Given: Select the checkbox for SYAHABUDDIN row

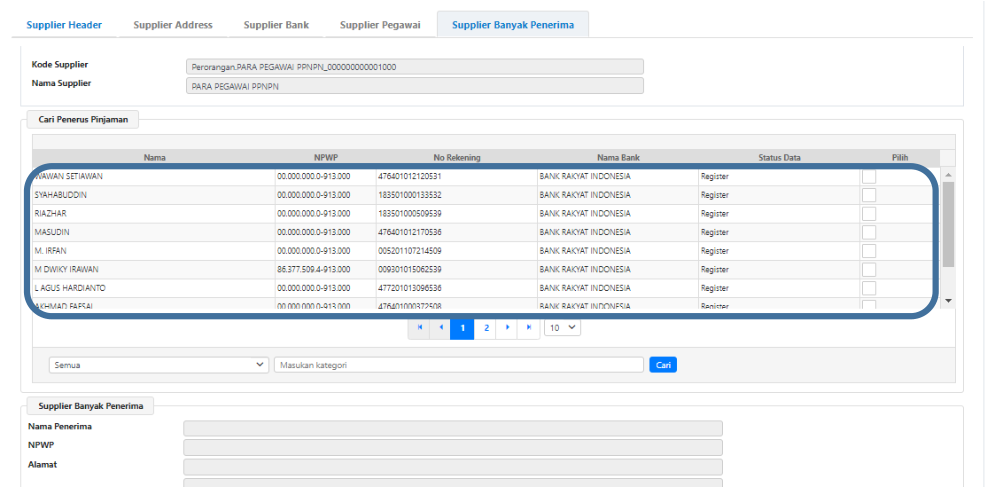Looking at the screenshot, I should [869, 195].
